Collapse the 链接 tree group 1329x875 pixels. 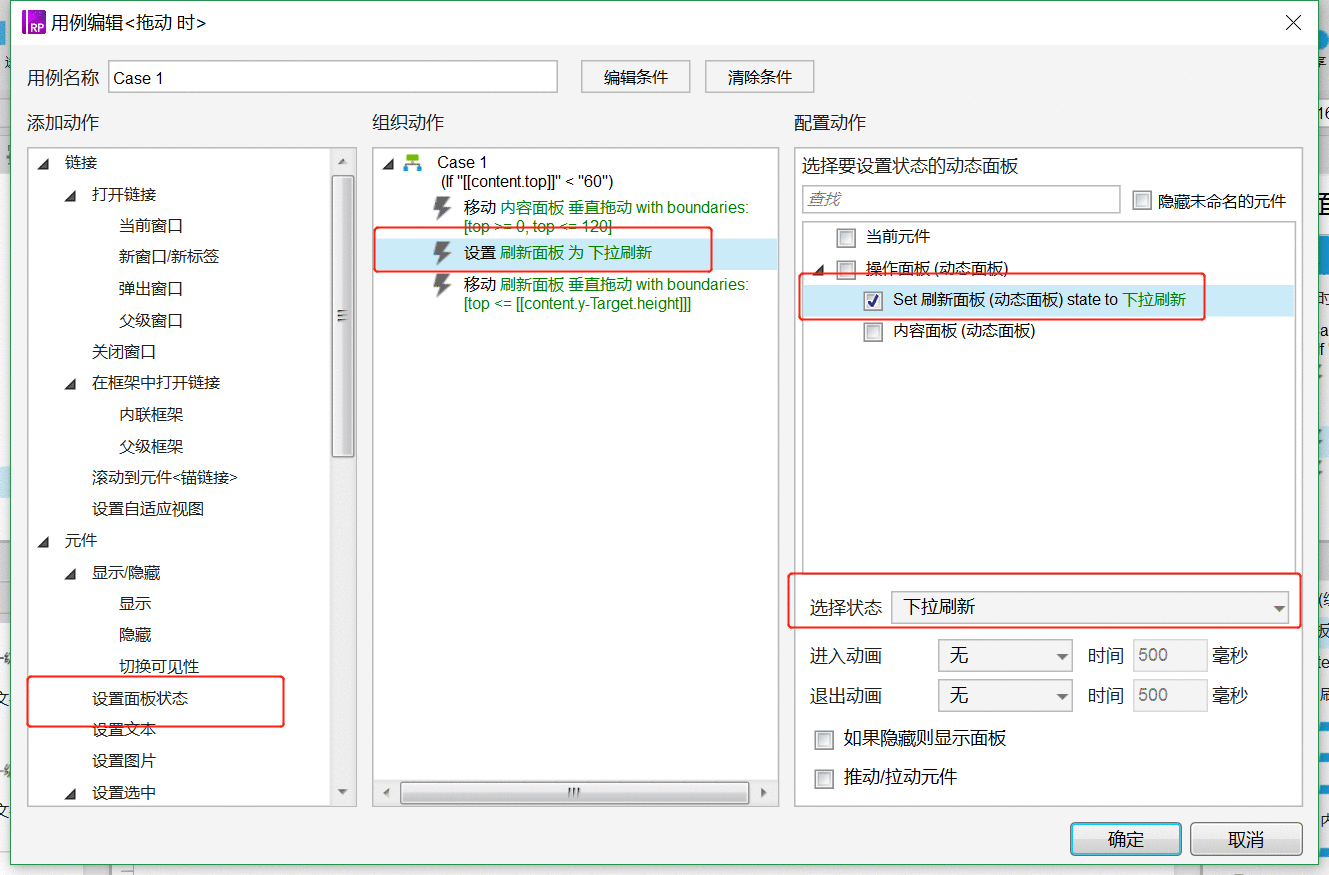pos(43,164)
